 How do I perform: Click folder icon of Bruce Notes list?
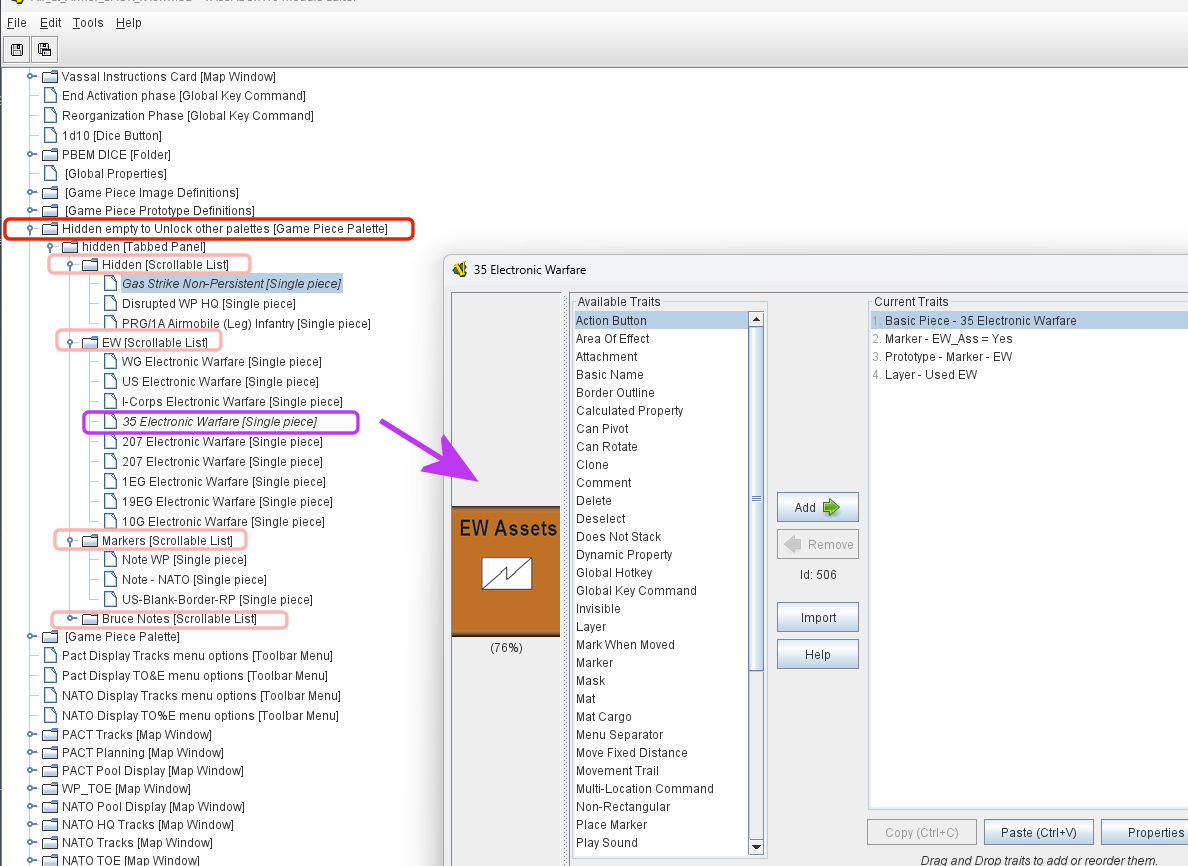pyautogui.click(x=90, y=619)
